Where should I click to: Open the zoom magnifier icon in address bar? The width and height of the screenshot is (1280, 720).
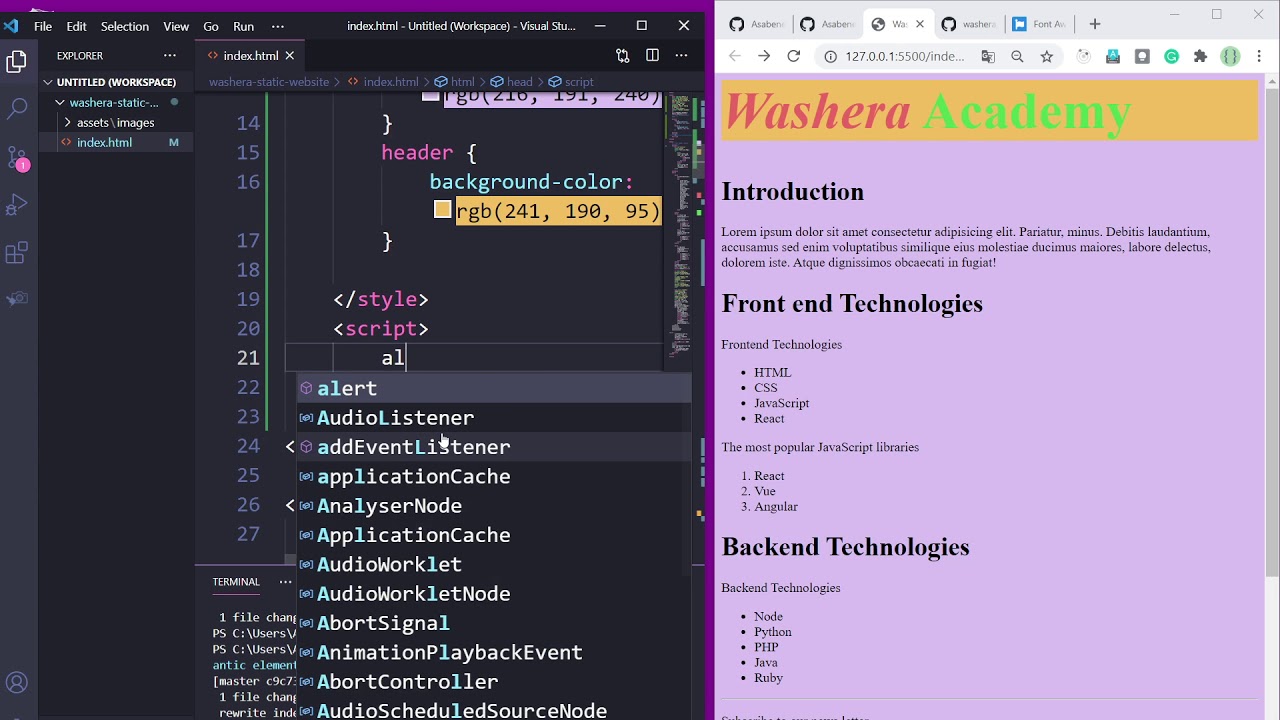pos(1017,57)
